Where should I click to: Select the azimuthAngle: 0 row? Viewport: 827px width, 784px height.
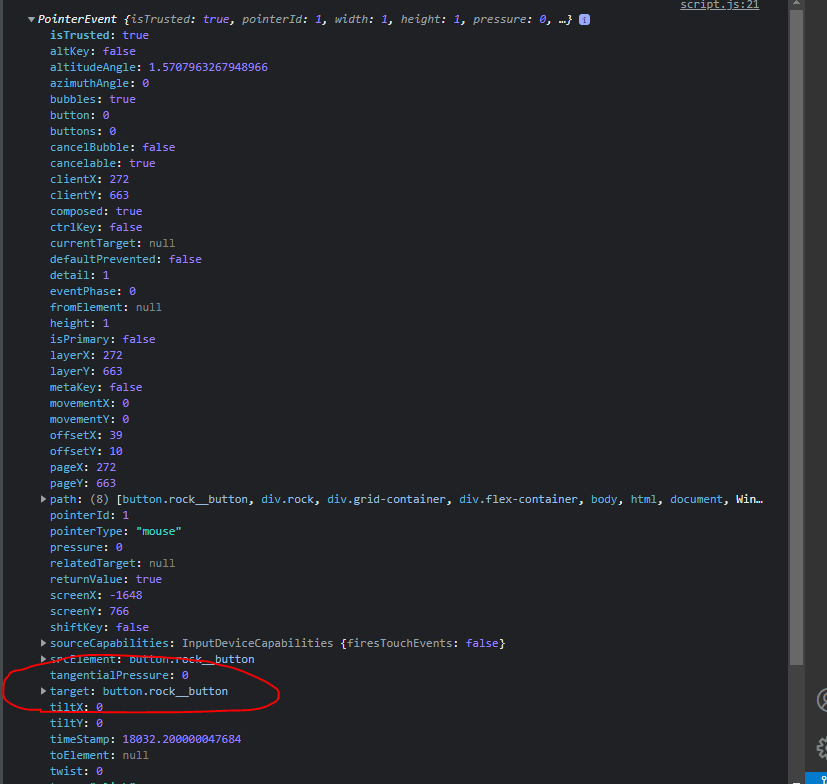coord(100,83)
